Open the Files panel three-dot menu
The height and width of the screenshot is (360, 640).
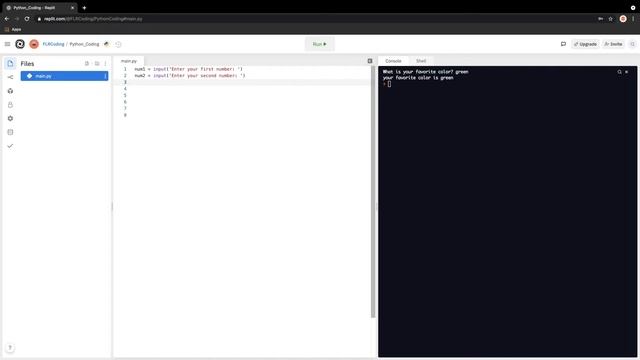pyautogui.click(x=105, y=64)
